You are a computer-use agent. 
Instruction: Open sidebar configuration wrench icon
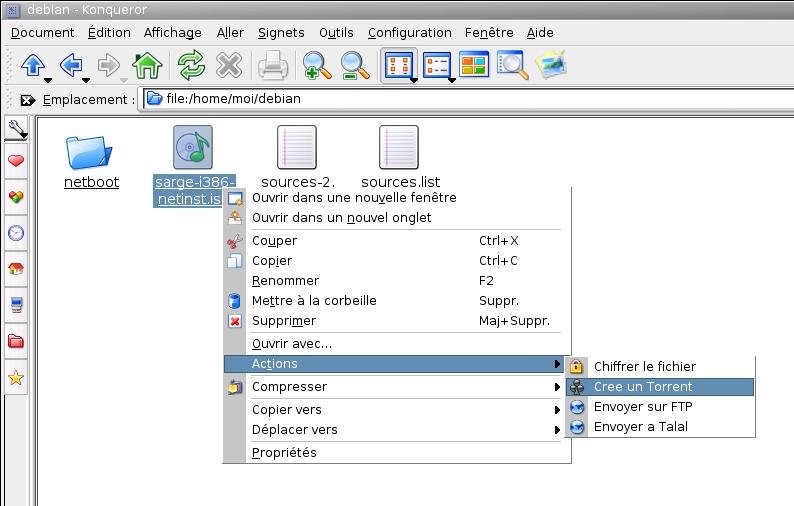(17, 129)
